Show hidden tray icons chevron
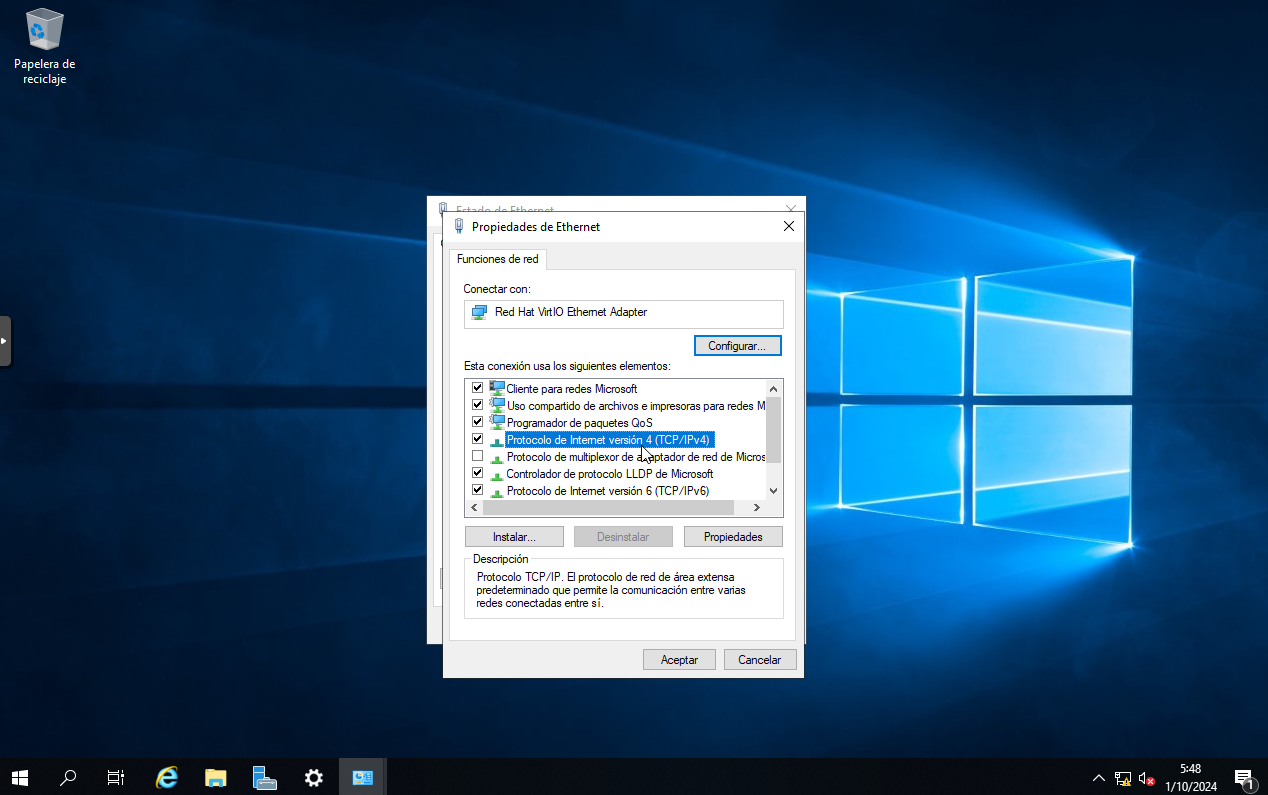 pos(1099,778)
